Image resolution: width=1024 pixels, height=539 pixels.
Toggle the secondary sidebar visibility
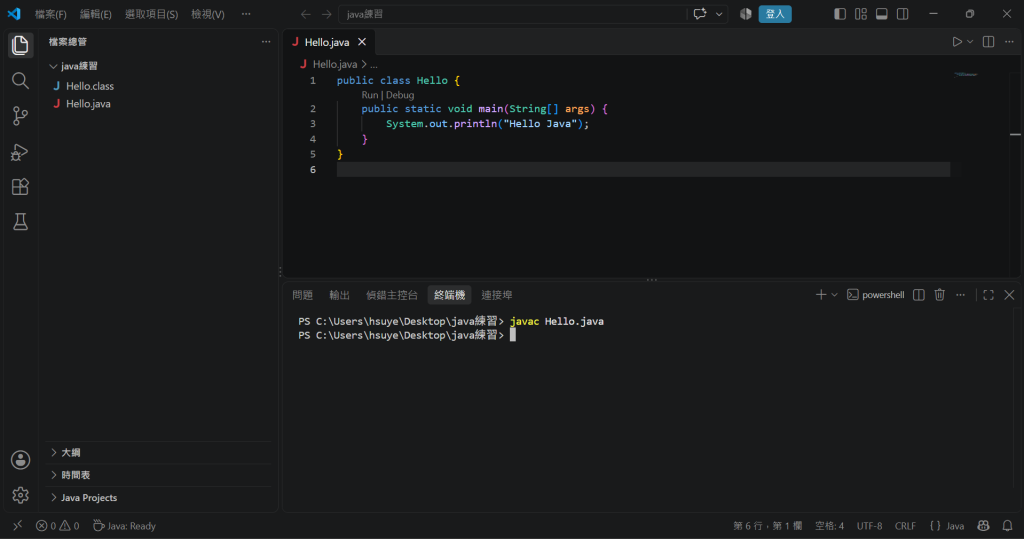(903, 14)
